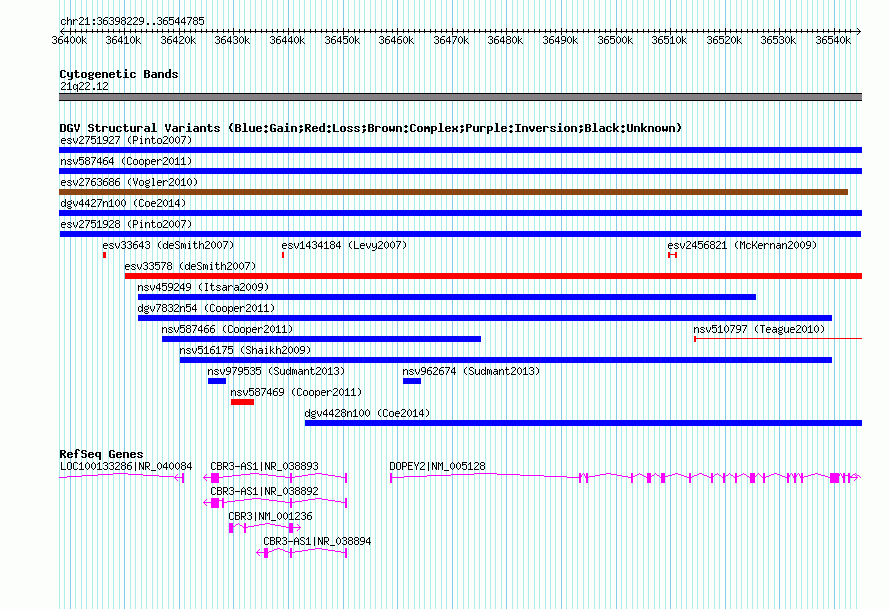Viewport: 890px width, 609px height.
Task: Click the esv2751927 (Pinto2007) blue gain bar
Action: point(460,150)
